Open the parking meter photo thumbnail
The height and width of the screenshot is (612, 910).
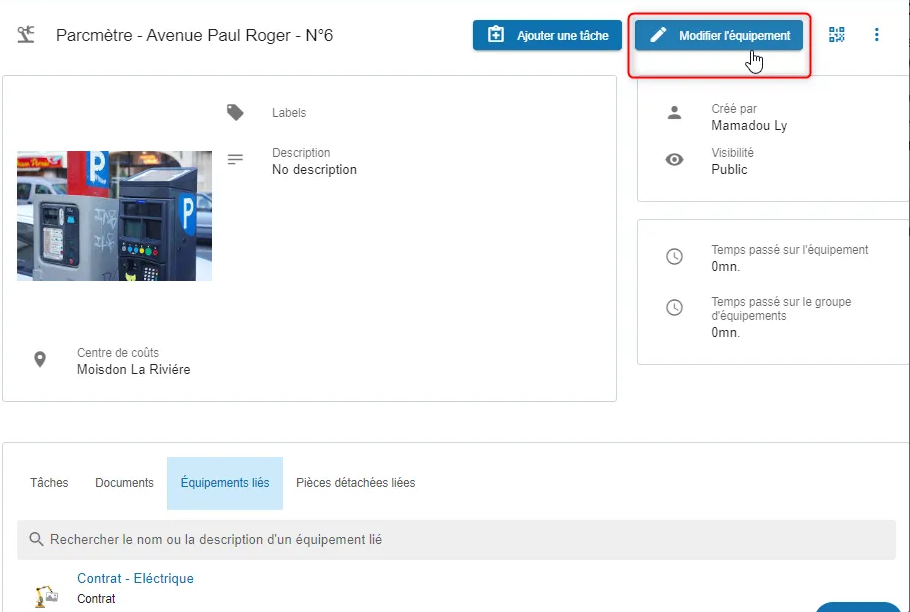tap(114, 216)
